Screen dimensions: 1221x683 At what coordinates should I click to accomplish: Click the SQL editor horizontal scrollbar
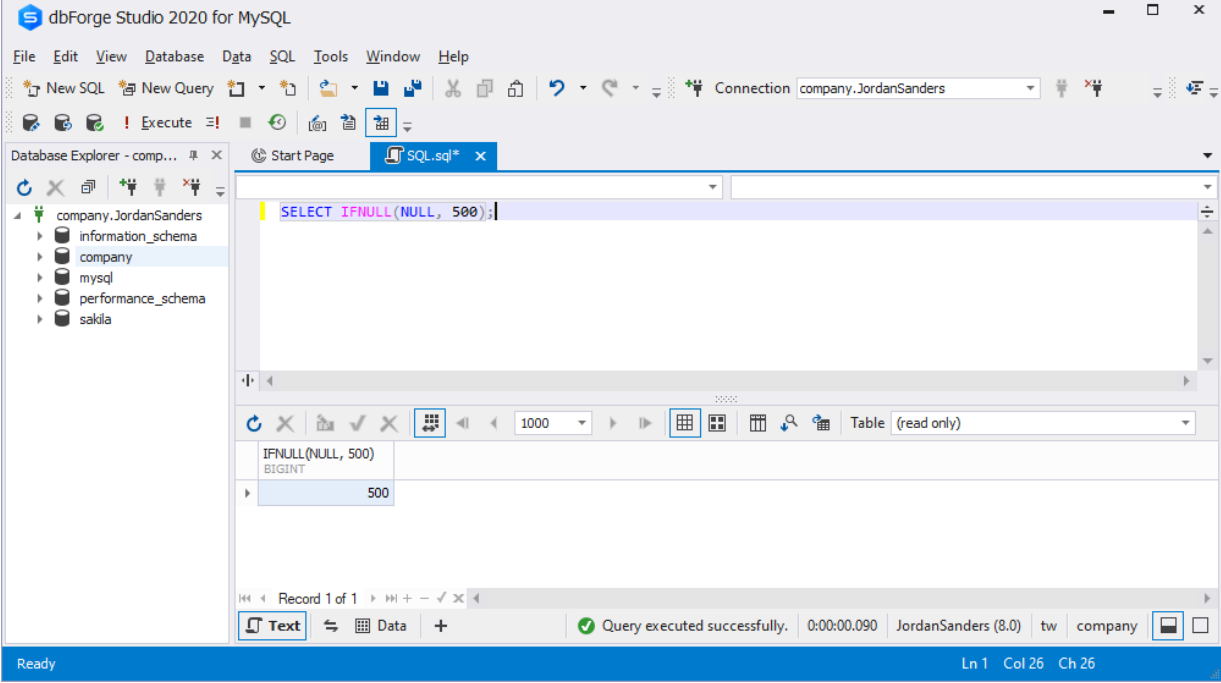click(x=728, y=381)
